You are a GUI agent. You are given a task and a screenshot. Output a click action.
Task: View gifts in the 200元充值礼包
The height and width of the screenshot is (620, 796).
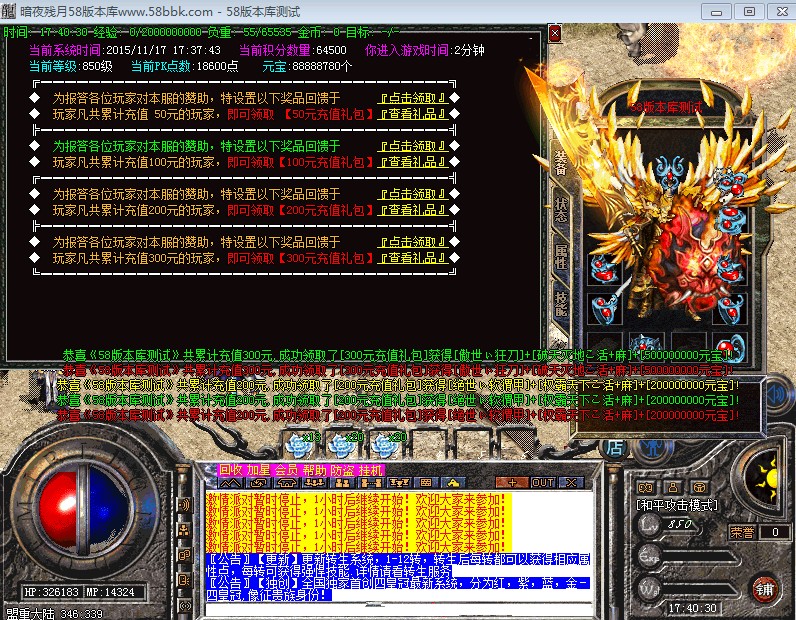[413, 210]
